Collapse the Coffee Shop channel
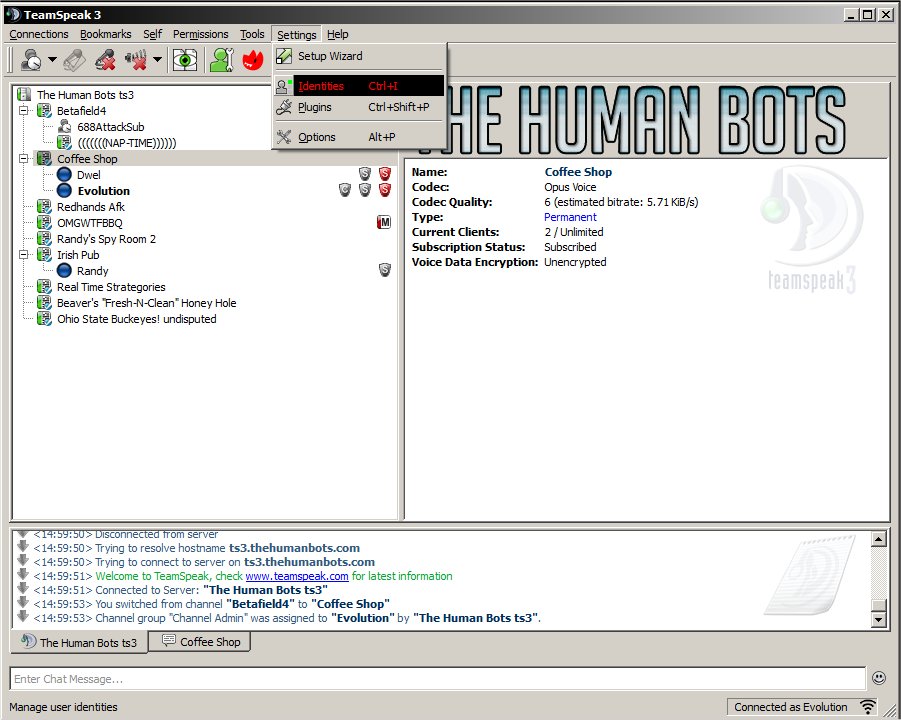Viewport: 901px width, 720px height. click(24, 159)
